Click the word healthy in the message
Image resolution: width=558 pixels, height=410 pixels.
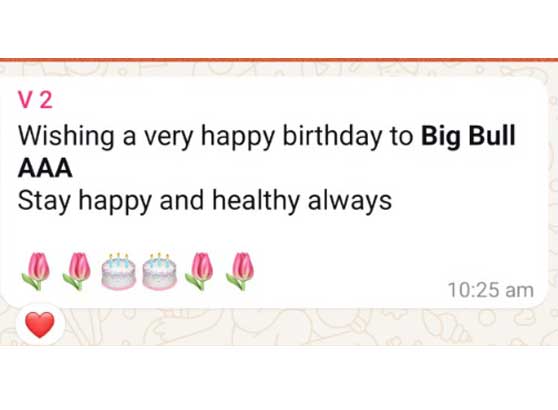pyautogui.click(x=256, y=201)
